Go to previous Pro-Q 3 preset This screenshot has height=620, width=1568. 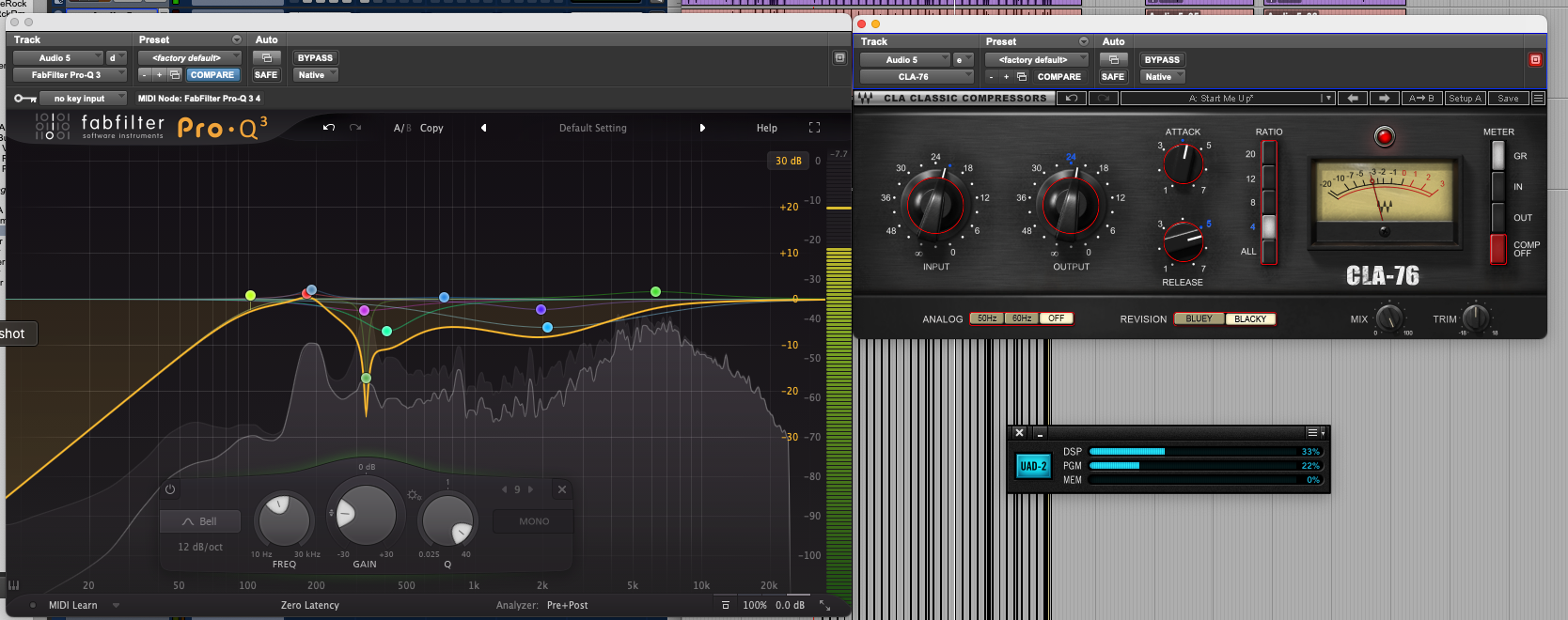pos(484,128)
